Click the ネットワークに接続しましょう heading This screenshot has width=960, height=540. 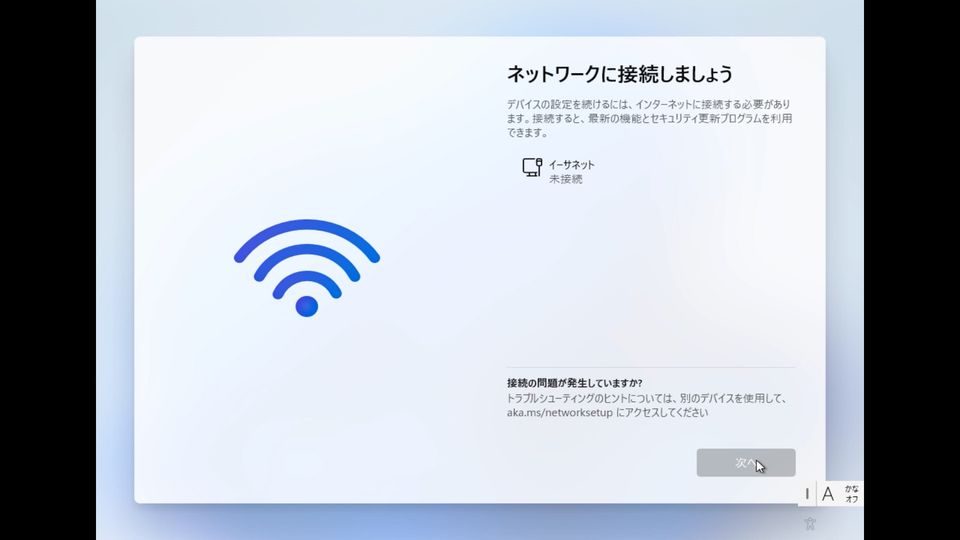pyautogui.click(x=620, y=74)
